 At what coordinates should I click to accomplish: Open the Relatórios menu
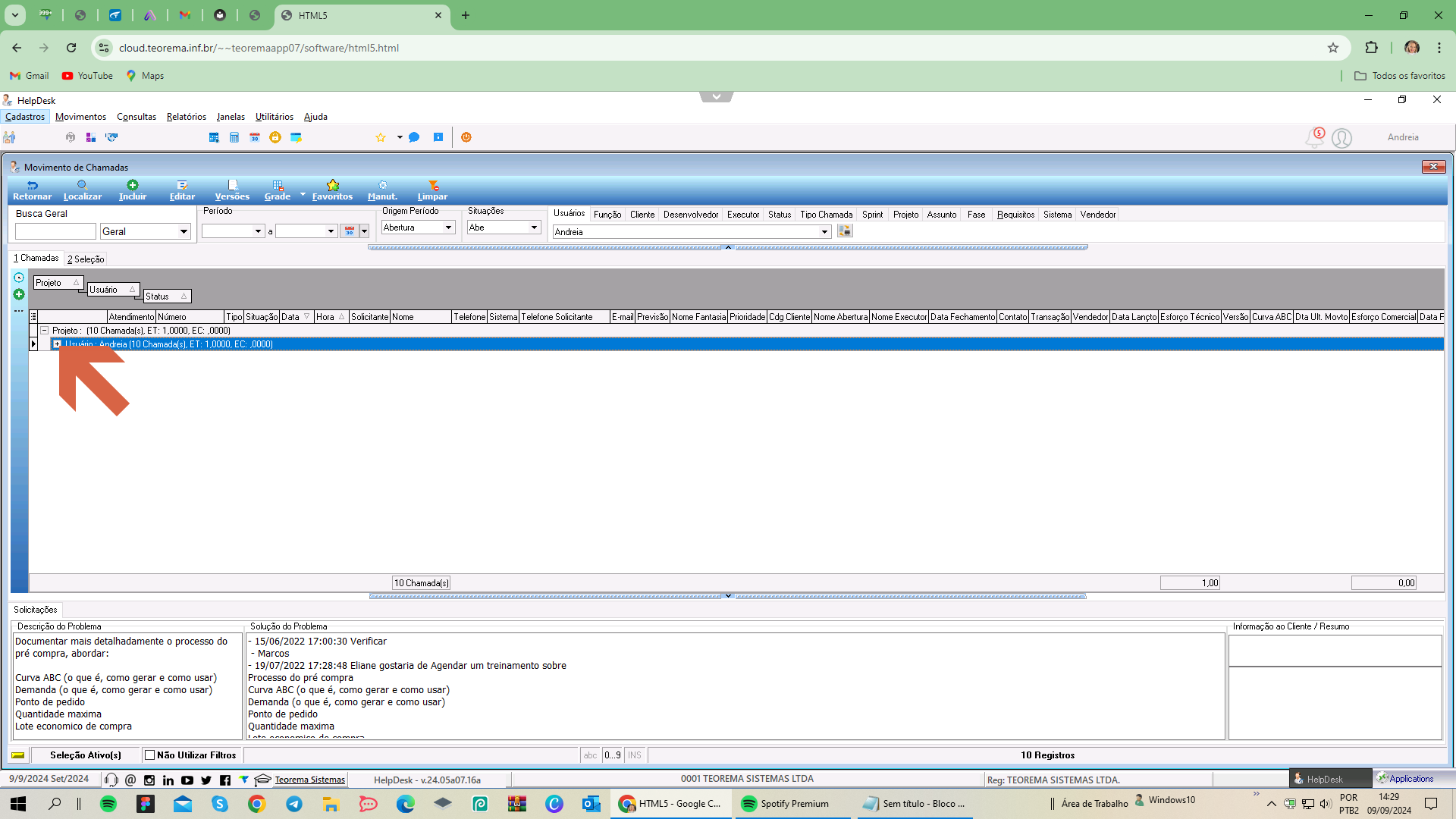pyautogui.click(x=187, y=117)
